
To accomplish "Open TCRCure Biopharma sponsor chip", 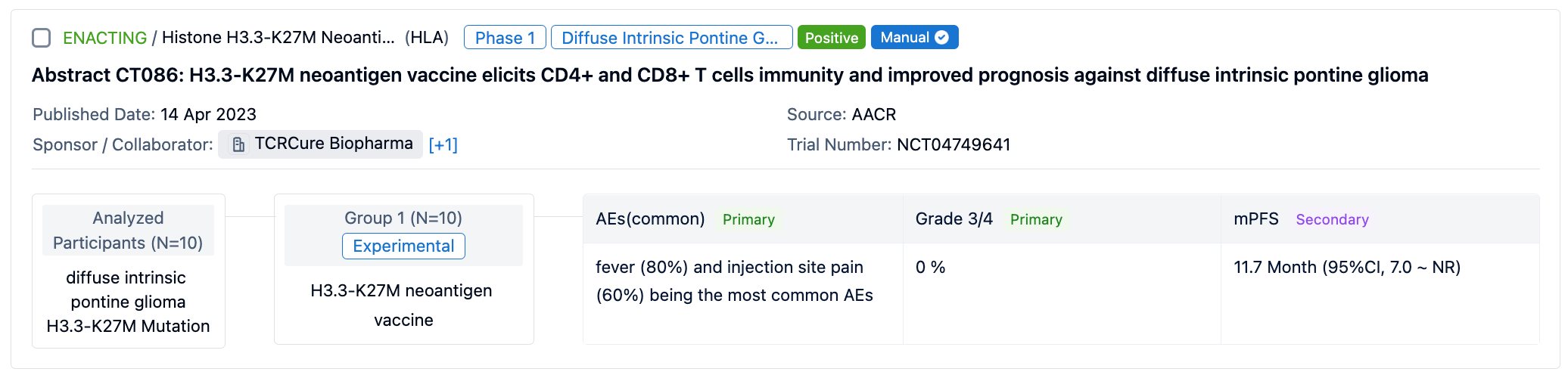I will (x=333, y=144).
